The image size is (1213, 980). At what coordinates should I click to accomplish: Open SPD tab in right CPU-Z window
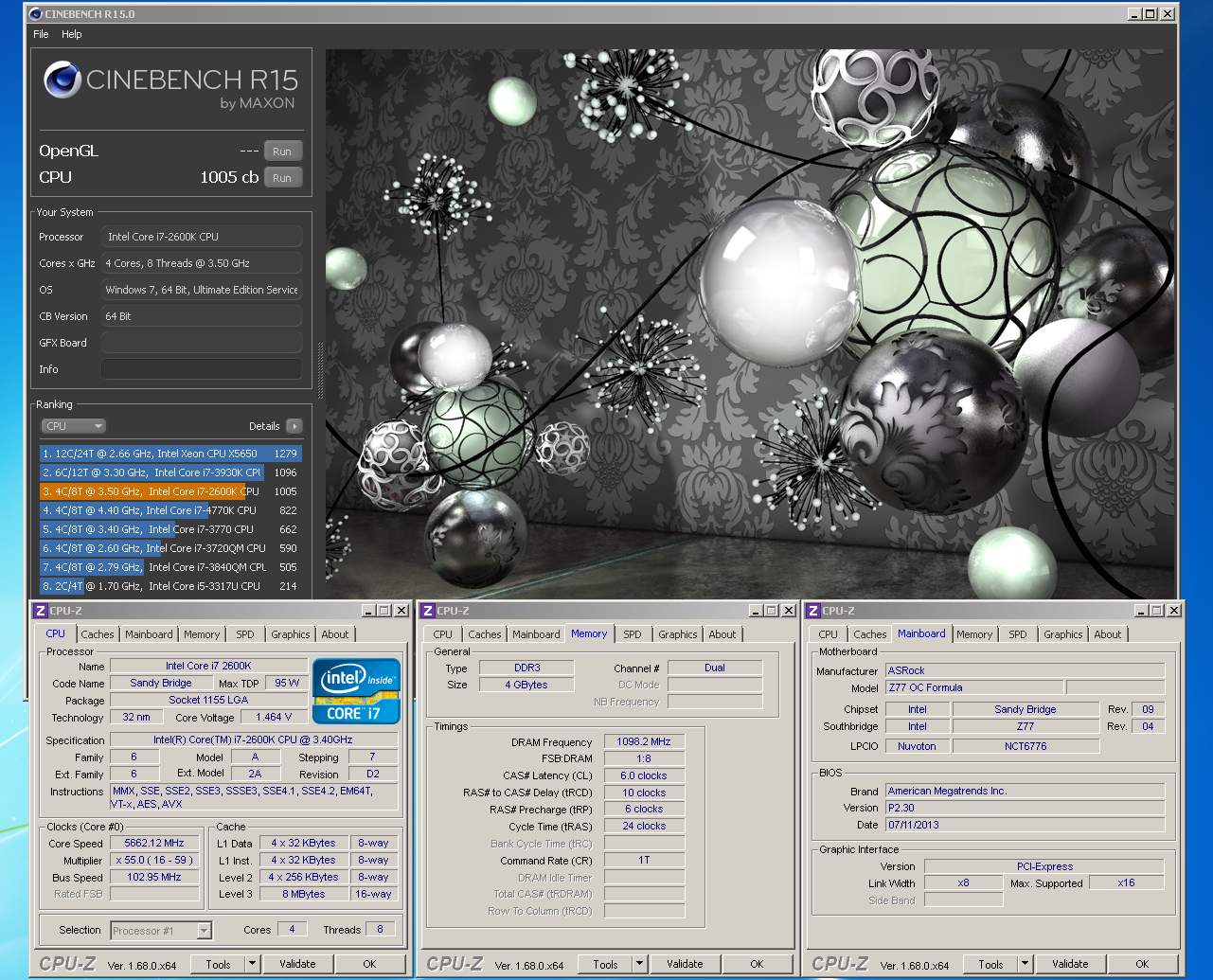point(1018,634)
